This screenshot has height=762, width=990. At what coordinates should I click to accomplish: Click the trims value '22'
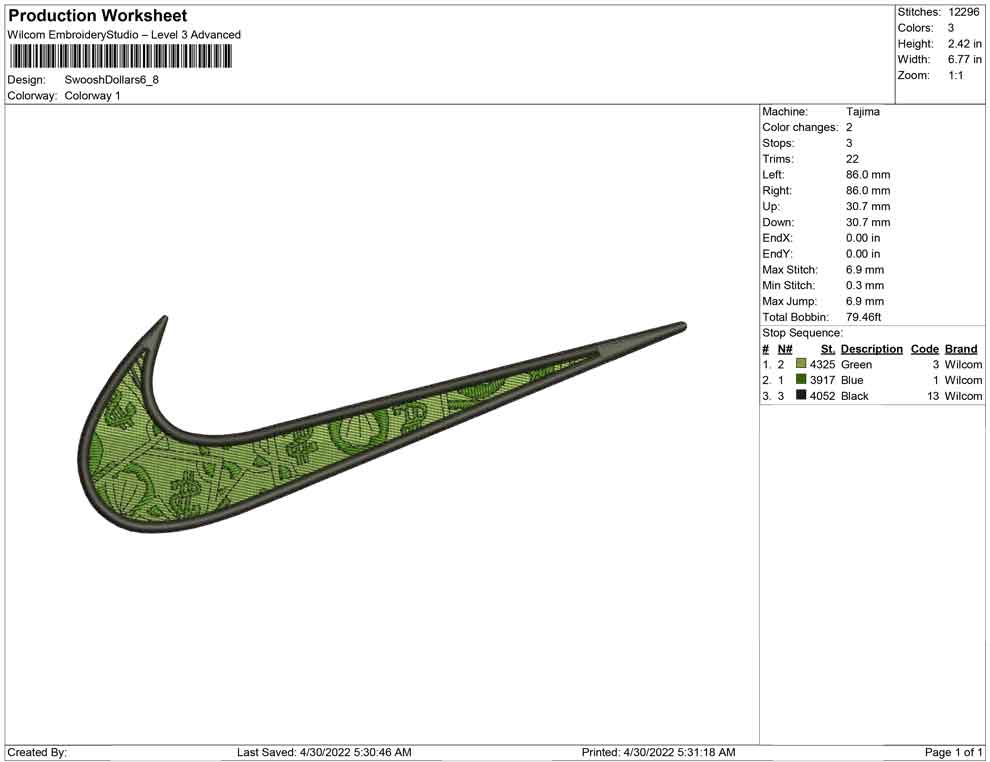(x=852, y=159)
